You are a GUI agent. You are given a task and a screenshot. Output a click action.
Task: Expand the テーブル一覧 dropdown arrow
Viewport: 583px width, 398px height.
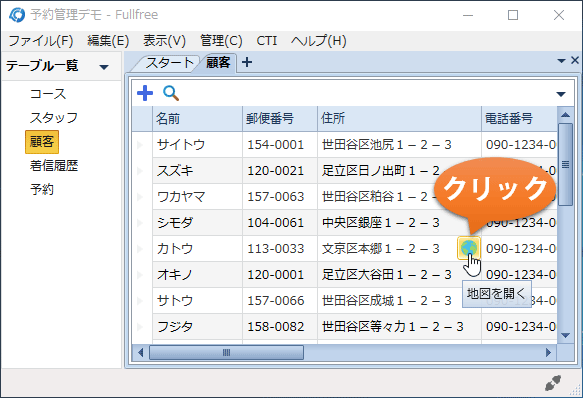[x=104, y=67]
